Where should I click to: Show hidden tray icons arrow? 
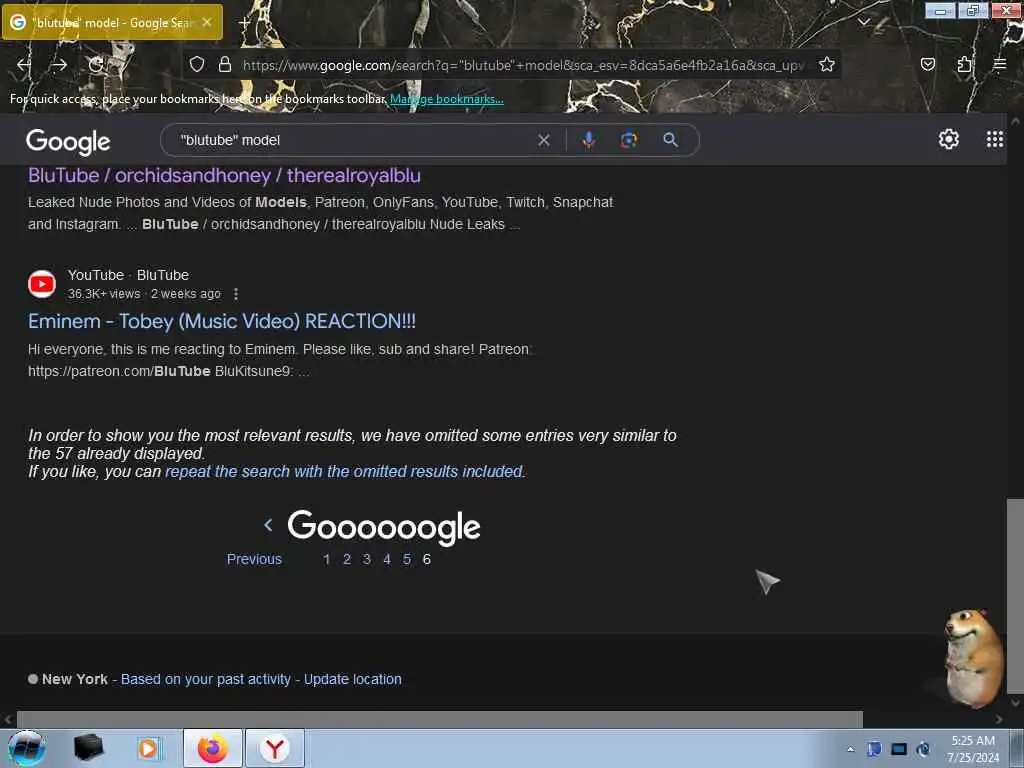coord(850,749)
